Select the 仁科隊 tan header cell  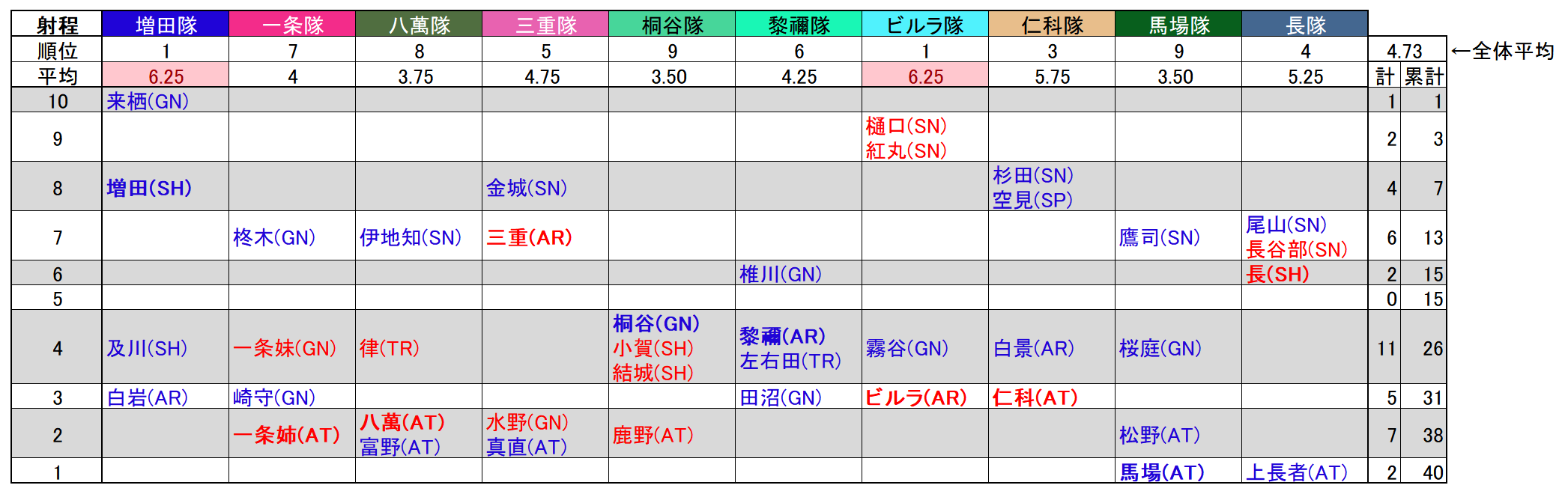[1052, 25]
